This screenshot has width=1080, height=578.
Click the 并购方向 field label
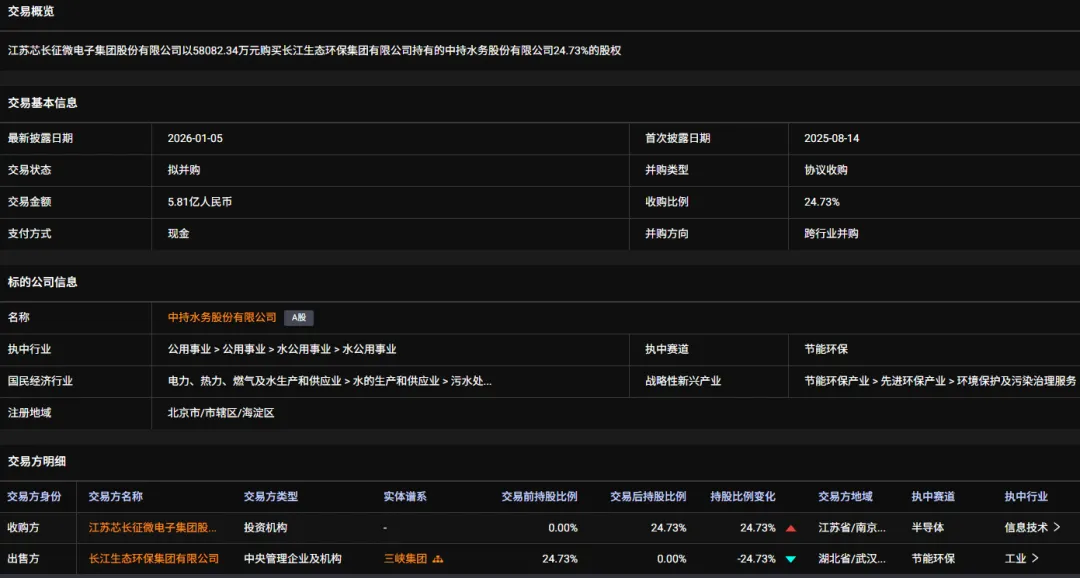tap(667, 234)
